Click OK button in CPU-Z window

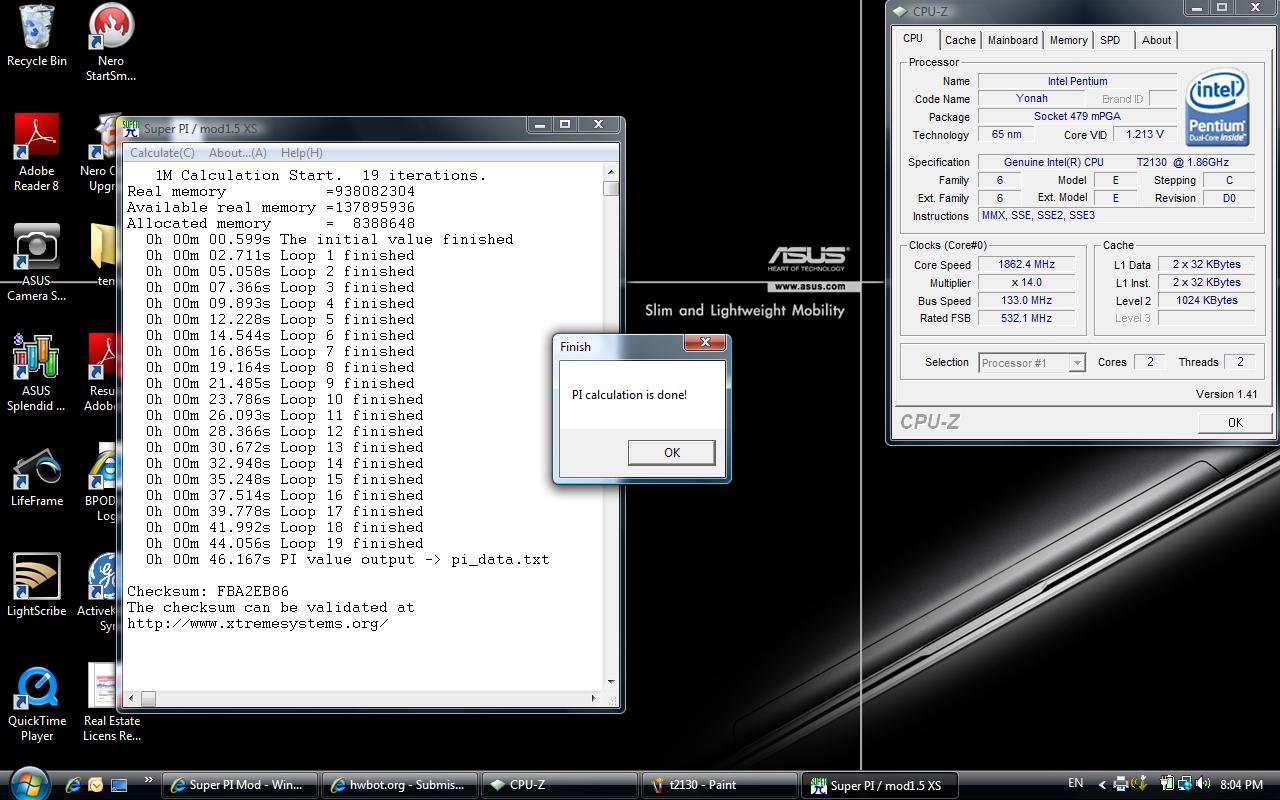coord(1235,422)
